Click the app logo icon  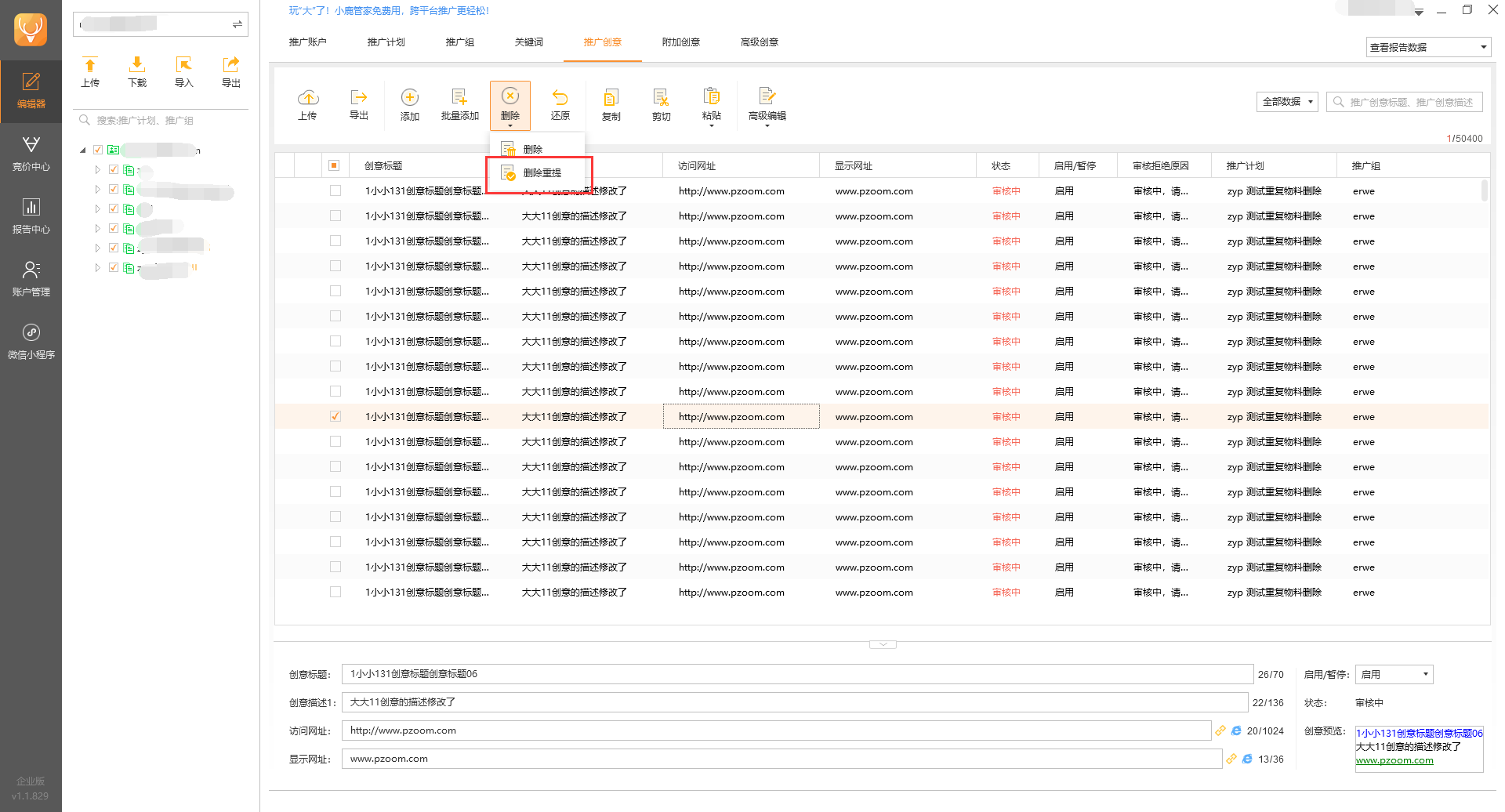(x=31, y=30)
